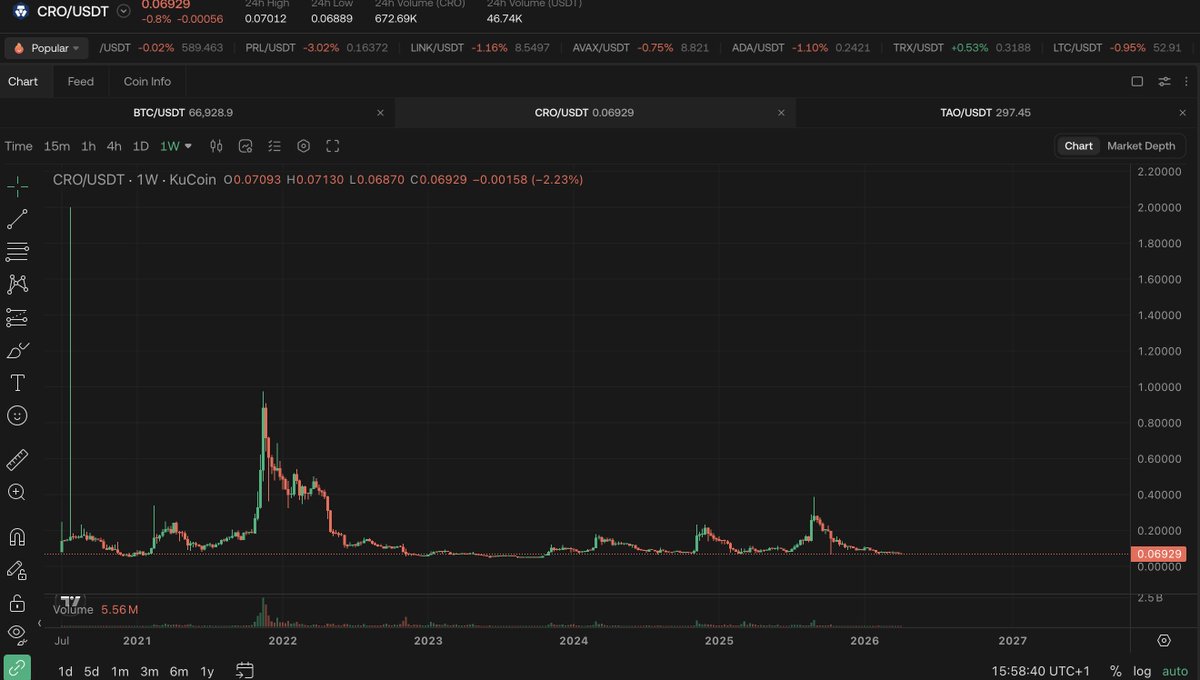Image resolution: width=1200 pixels, height=680 pixels.
Task: Open the three-dot more options menu
Action: (1188, 81)
